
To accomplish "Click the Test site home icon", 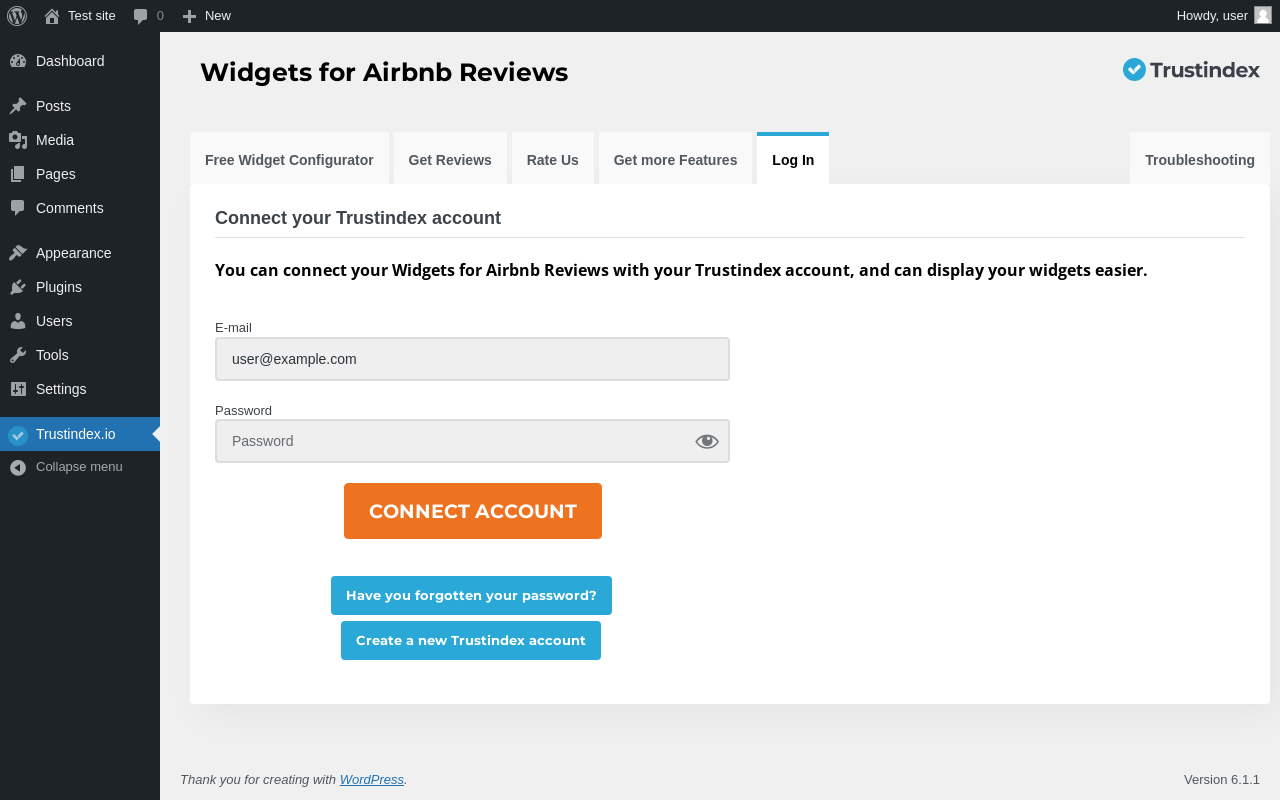I will point(52,16).
